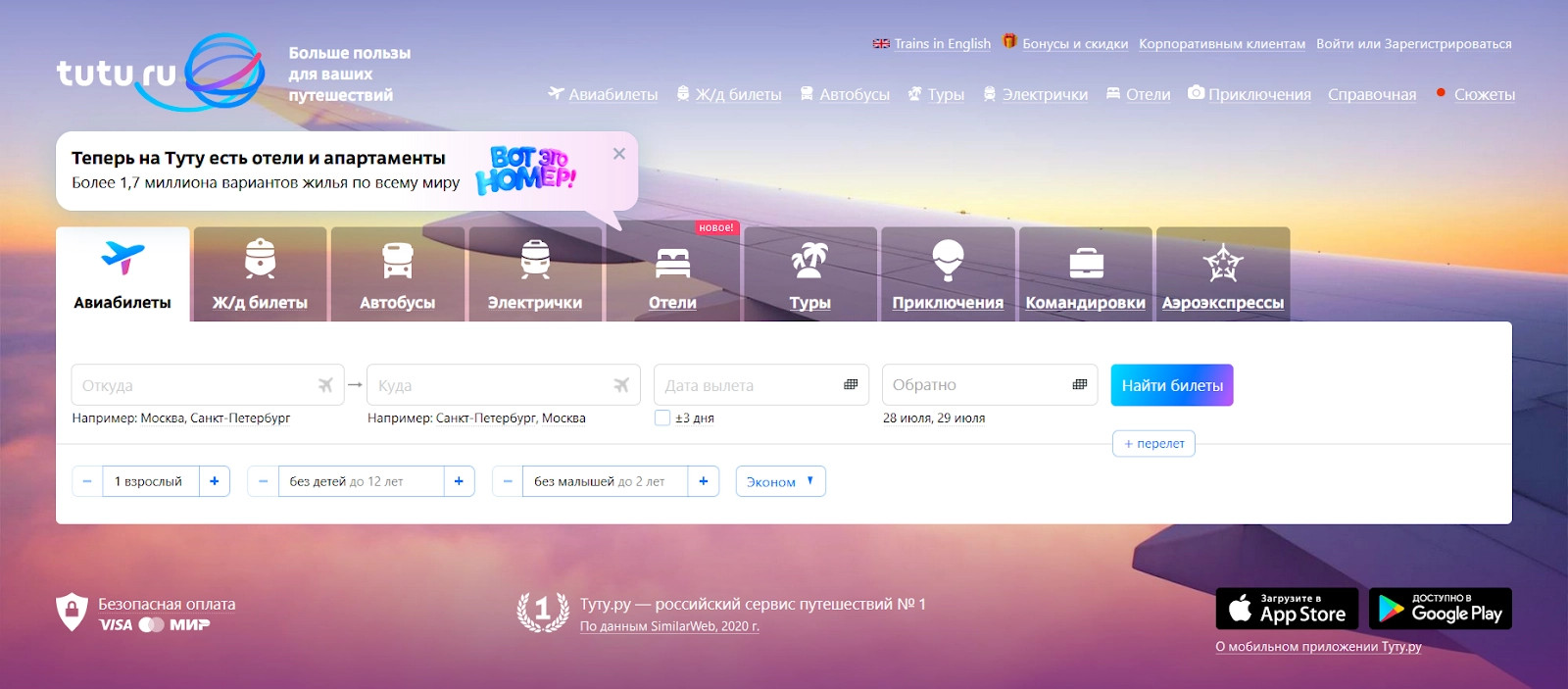Click the red dot near Сюжеты
Screen dimensions: 1568x689
1441,93
